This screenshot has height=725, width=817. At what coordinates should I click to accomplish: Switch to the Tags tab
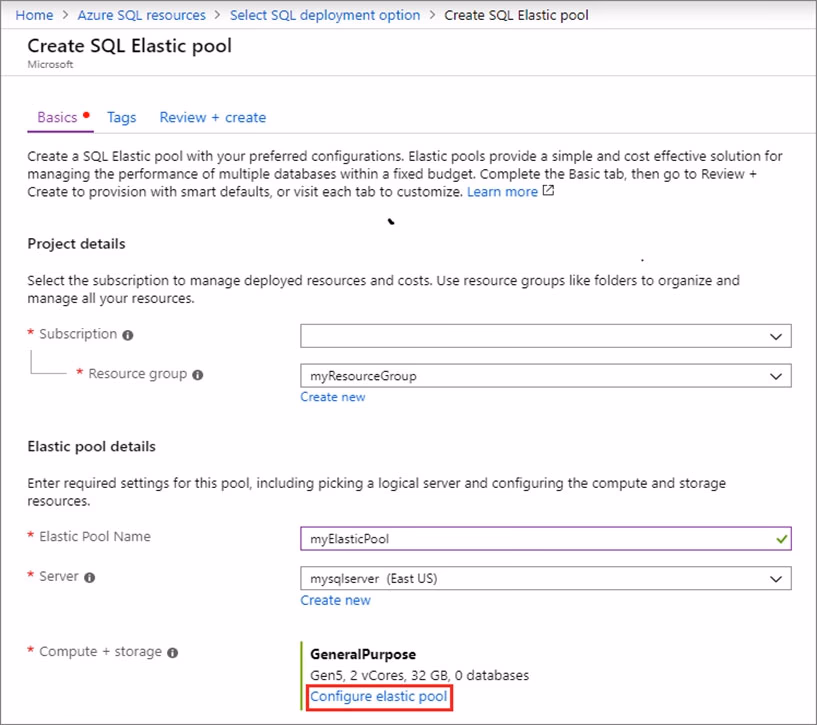pyautogui.click(x=121, y=118)
